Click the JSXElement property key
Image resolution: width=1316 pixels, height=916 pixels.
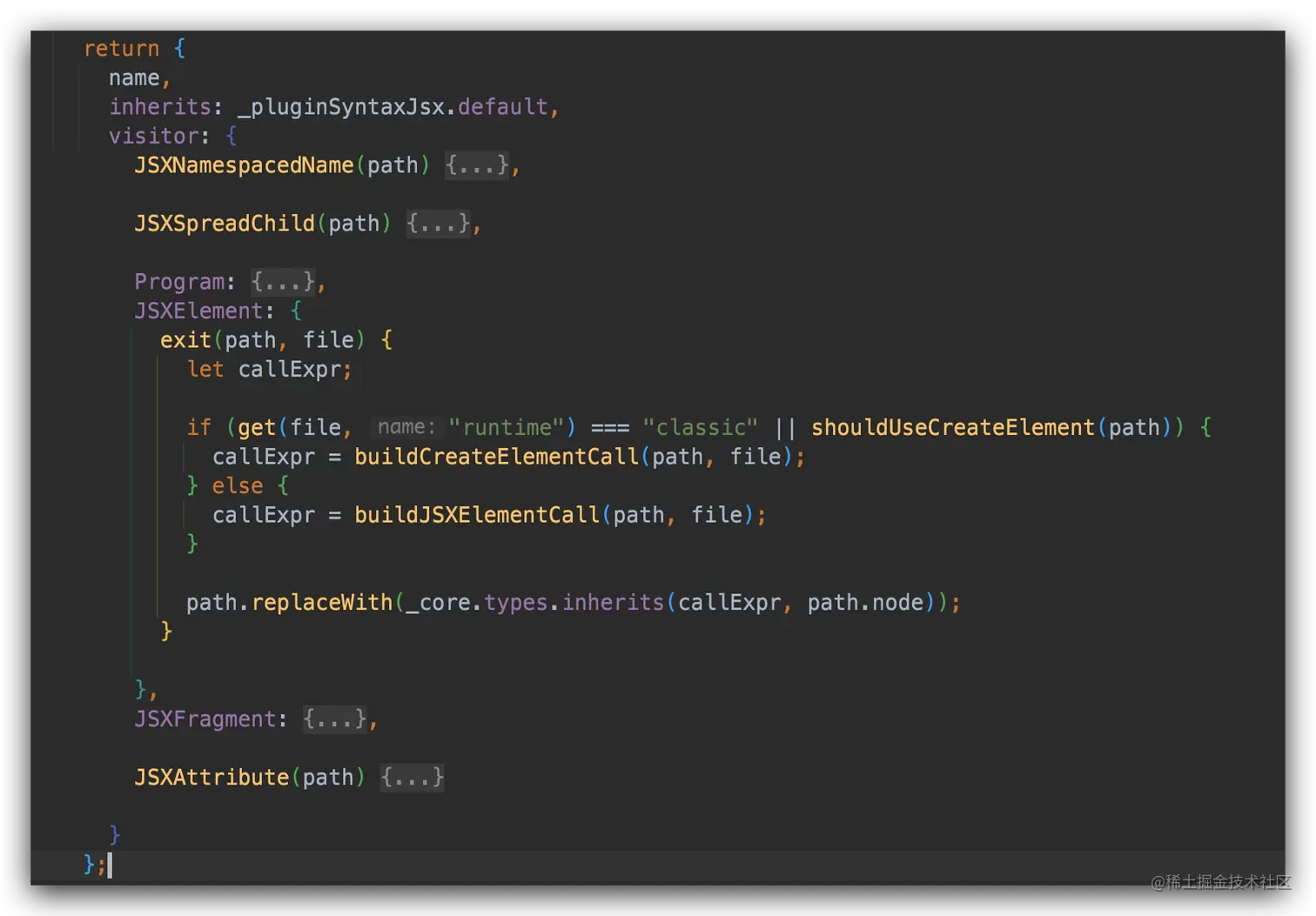[198, 311]
